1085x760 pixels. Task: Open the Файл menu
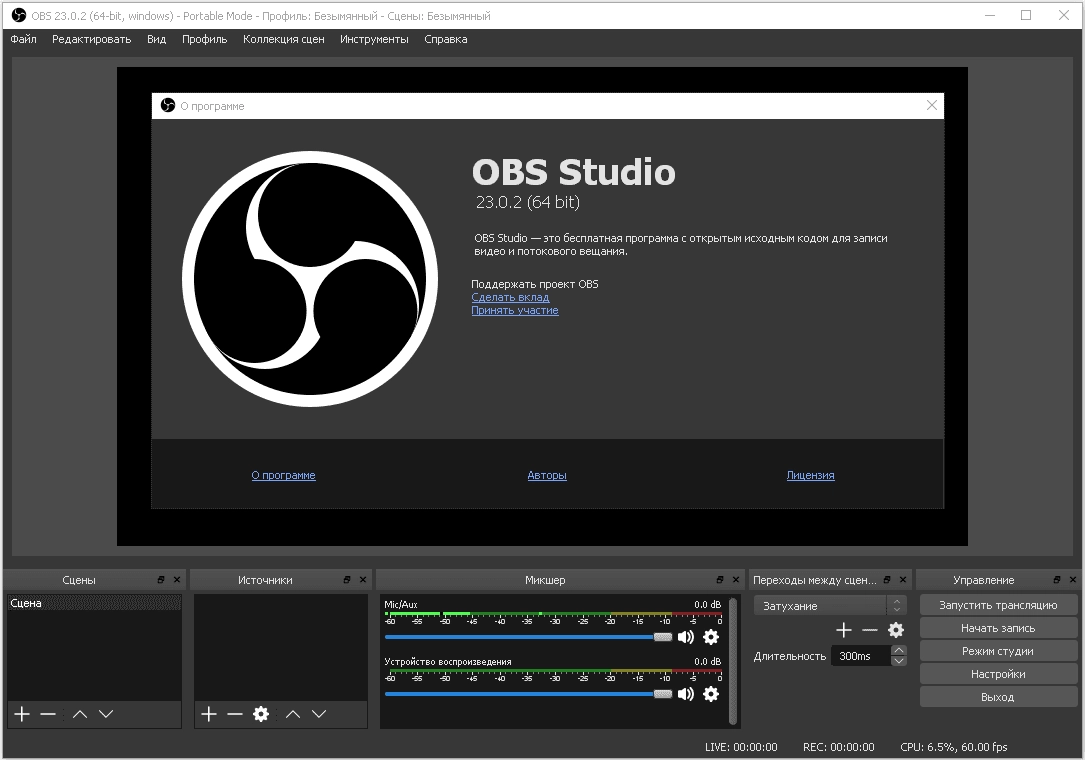24,39
